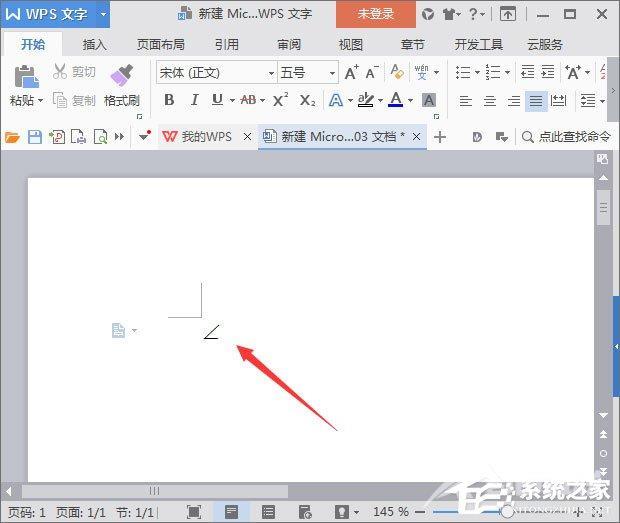The width and height of the screenshot is (620, 523).
Task: Click the zoom slider handle
Action: click(x=507, y=512)
